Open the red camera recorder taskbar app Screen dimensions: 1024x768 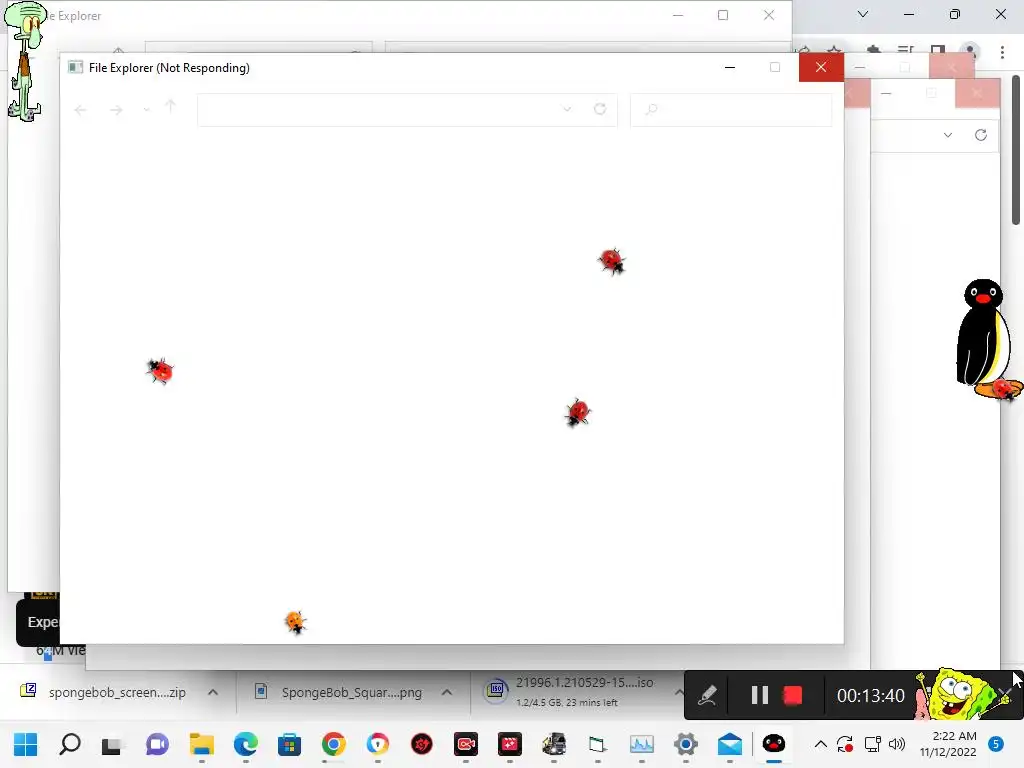[x=466, y=744]
